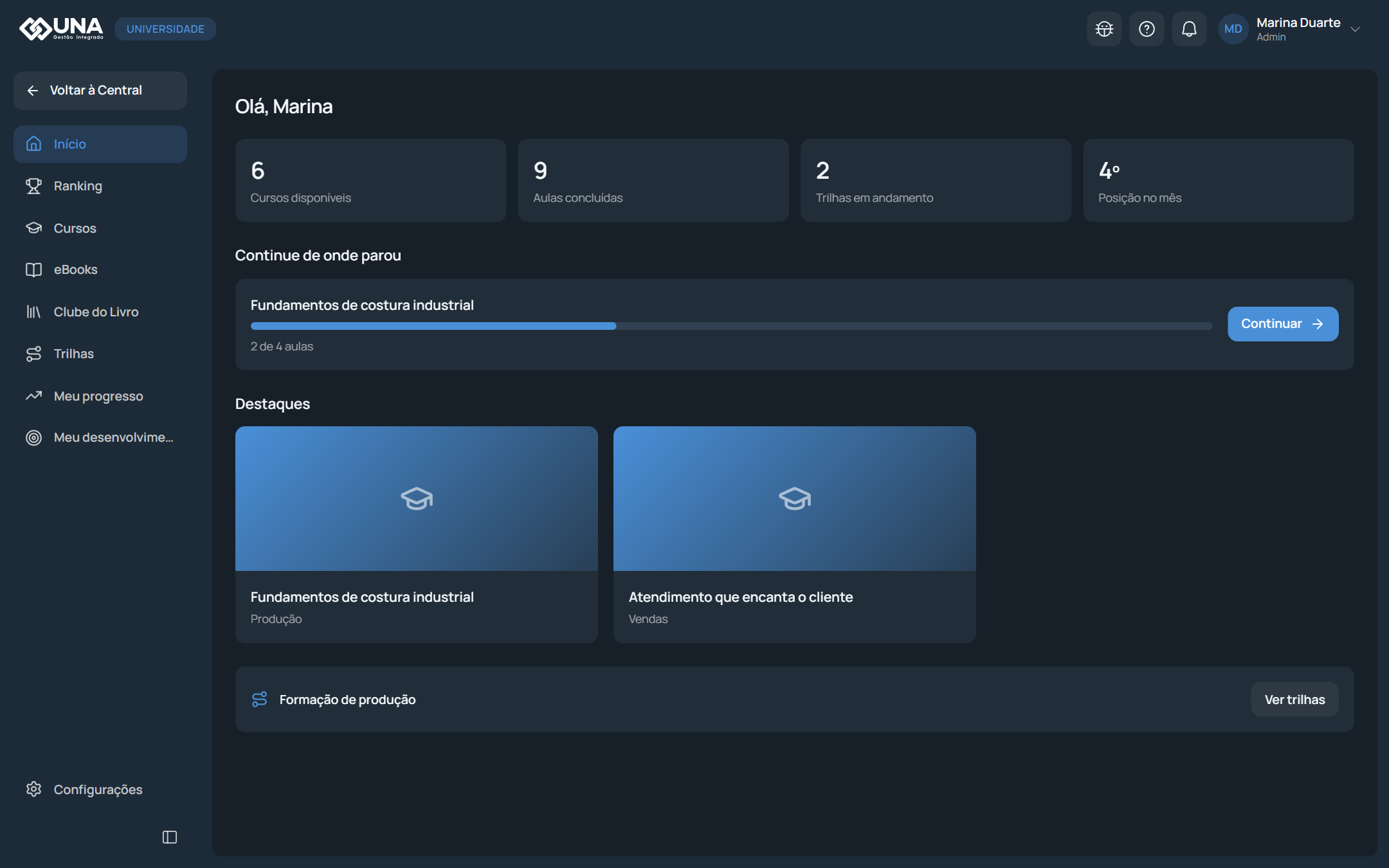The height and width of the screenshot is (868, 1389).
Task: Click the Destaques section heading
Action: tap(273, 404)
